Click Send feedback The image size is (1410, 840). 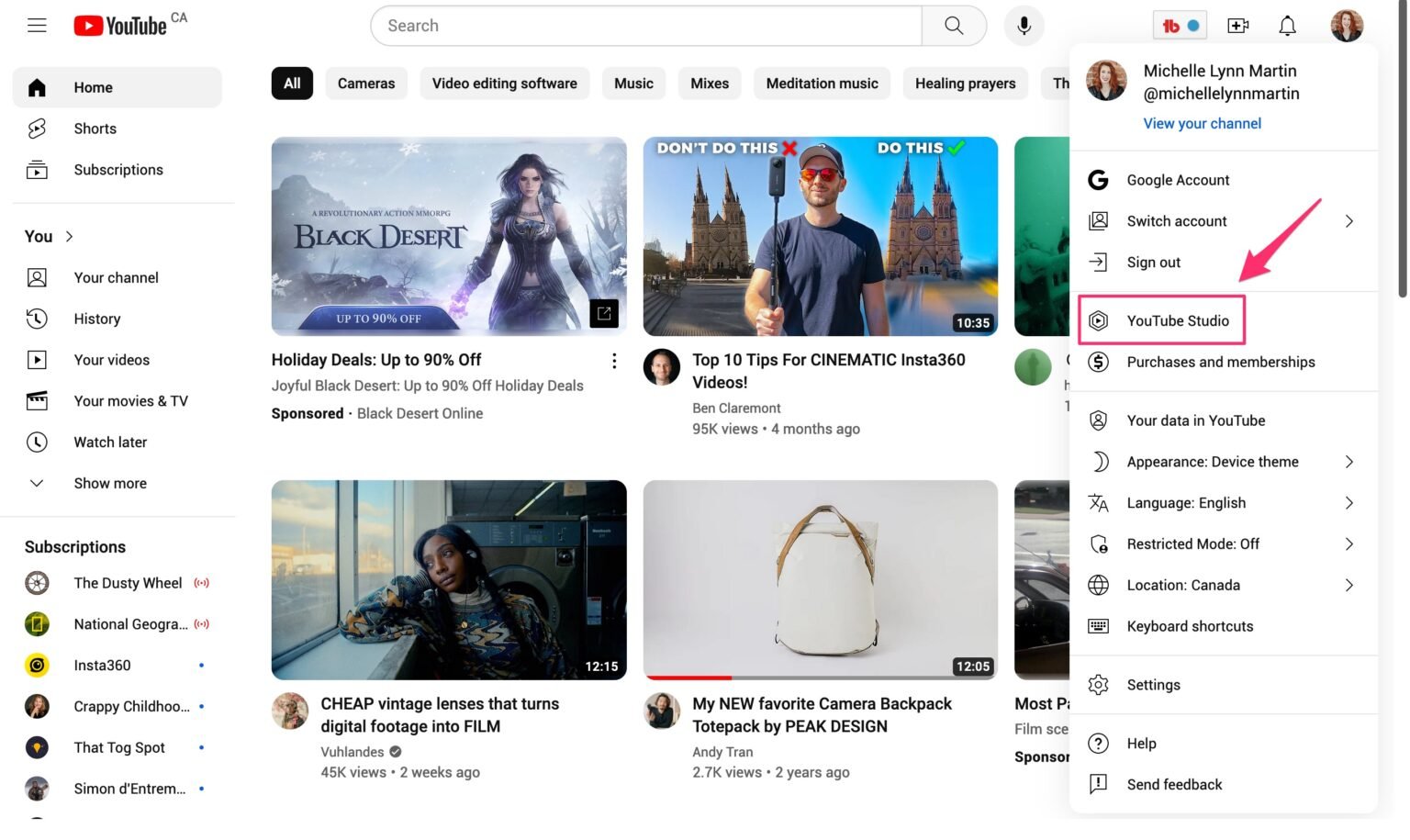(x=1174, y=784)
